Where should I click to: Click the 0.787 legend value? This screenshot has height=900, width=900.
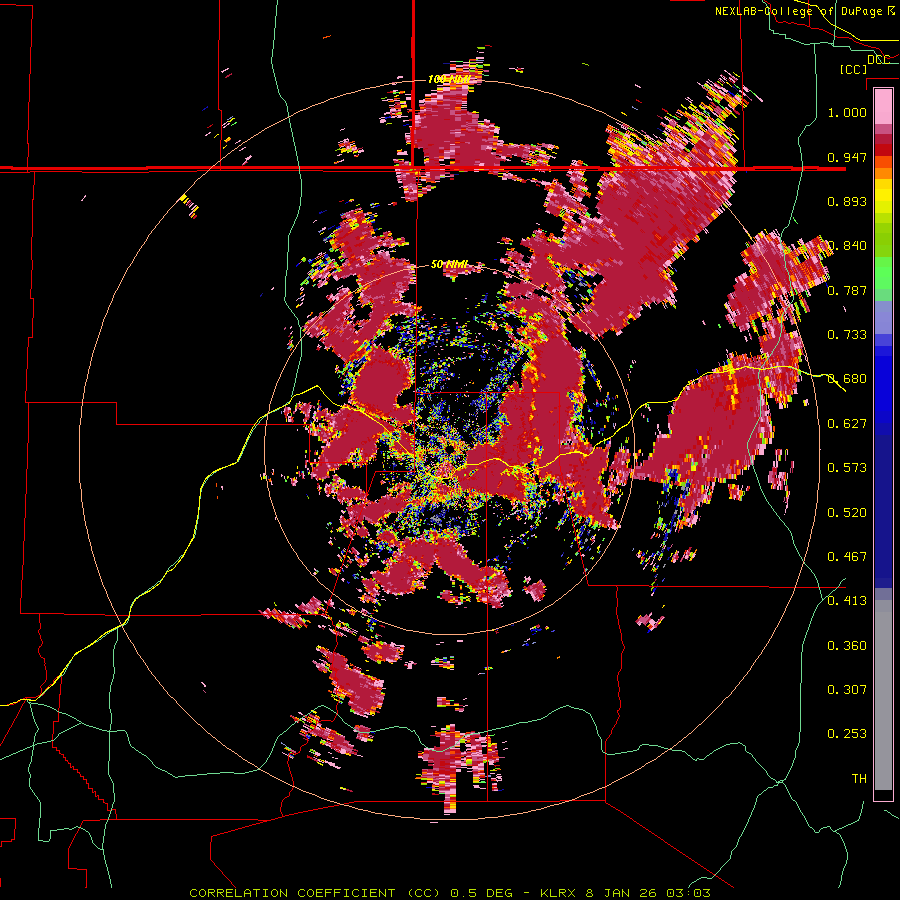tap(847, 290)
